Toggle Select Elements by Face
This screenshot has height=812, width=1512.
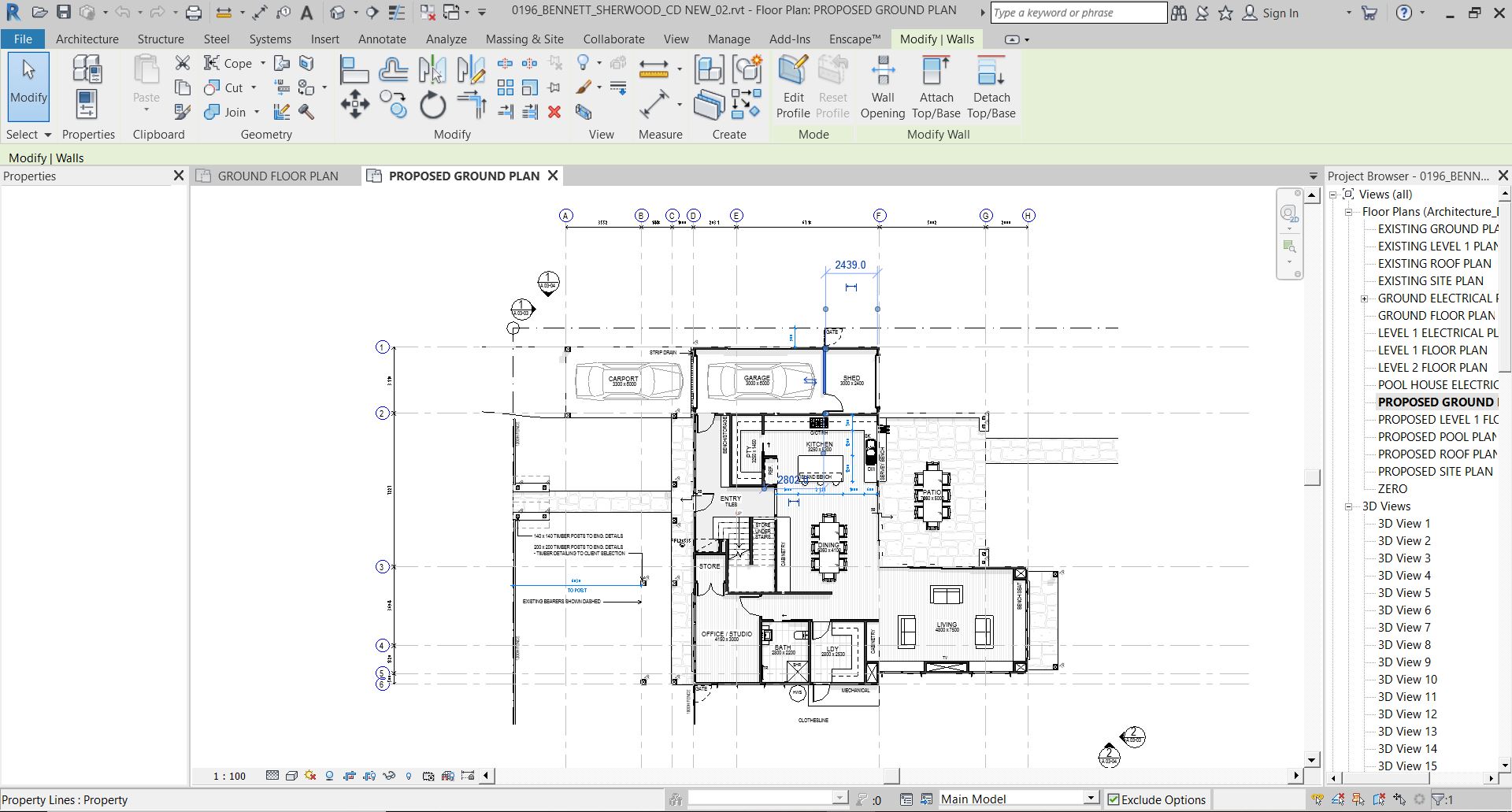(1379, 799)
